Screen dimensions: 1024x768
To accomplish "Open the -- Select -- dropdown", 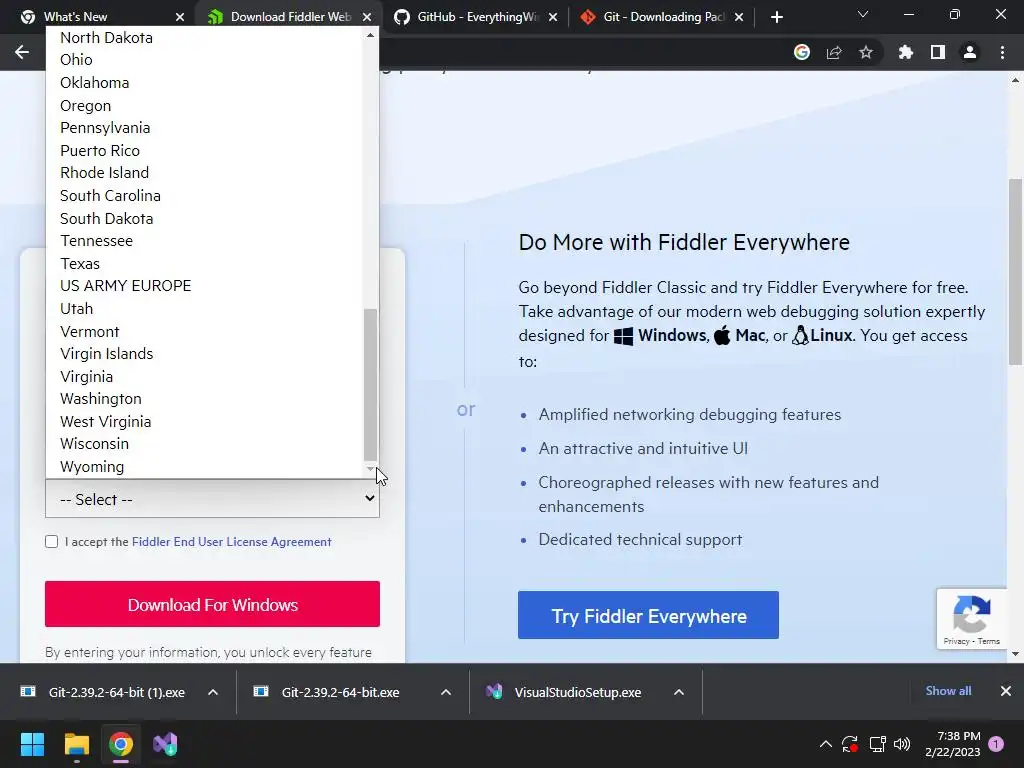I will pyautogui.click(x=212, y=499).
